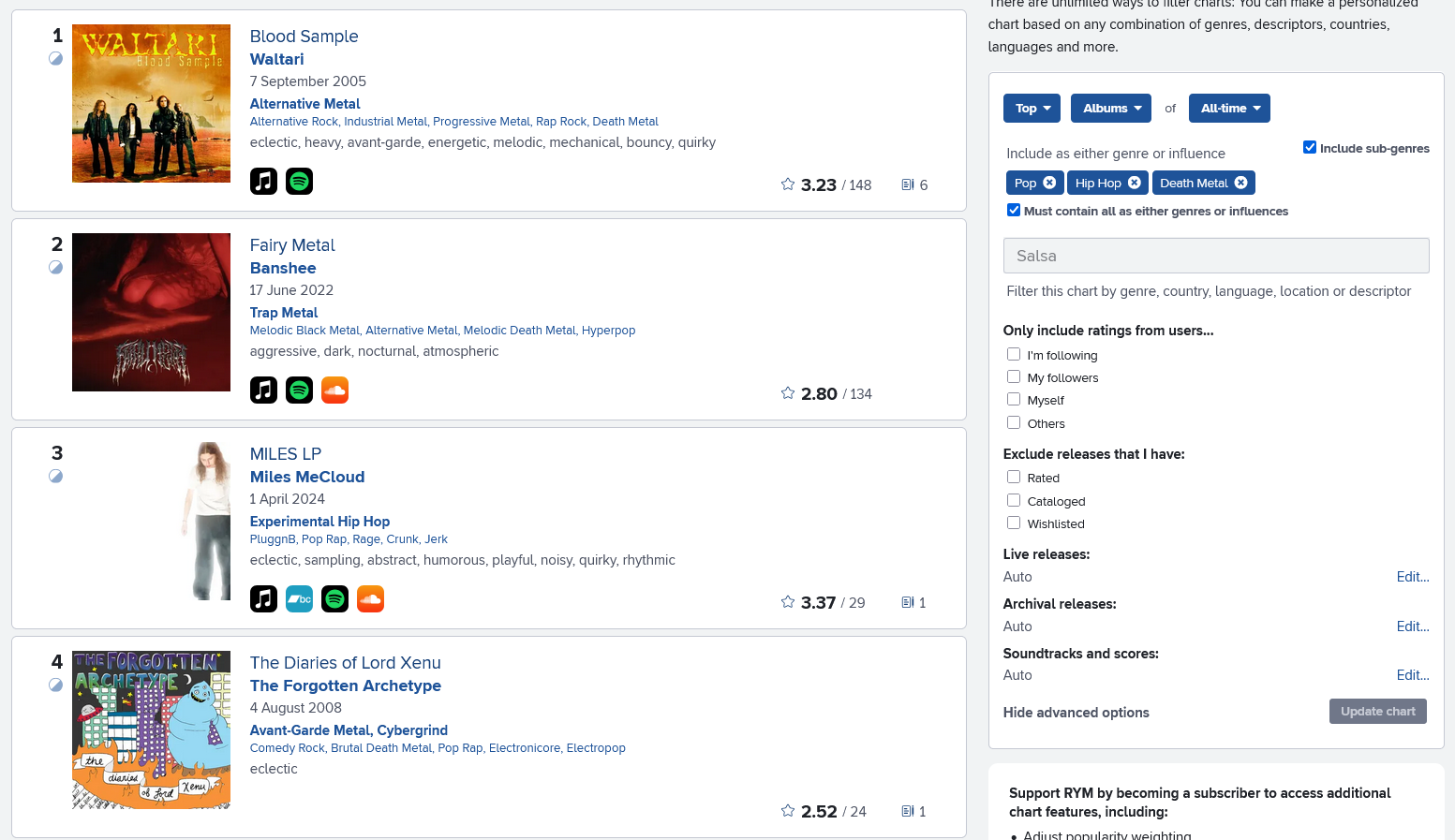Click rating star icon for MILES LP
1455x840 pixels.
(788, 602)
